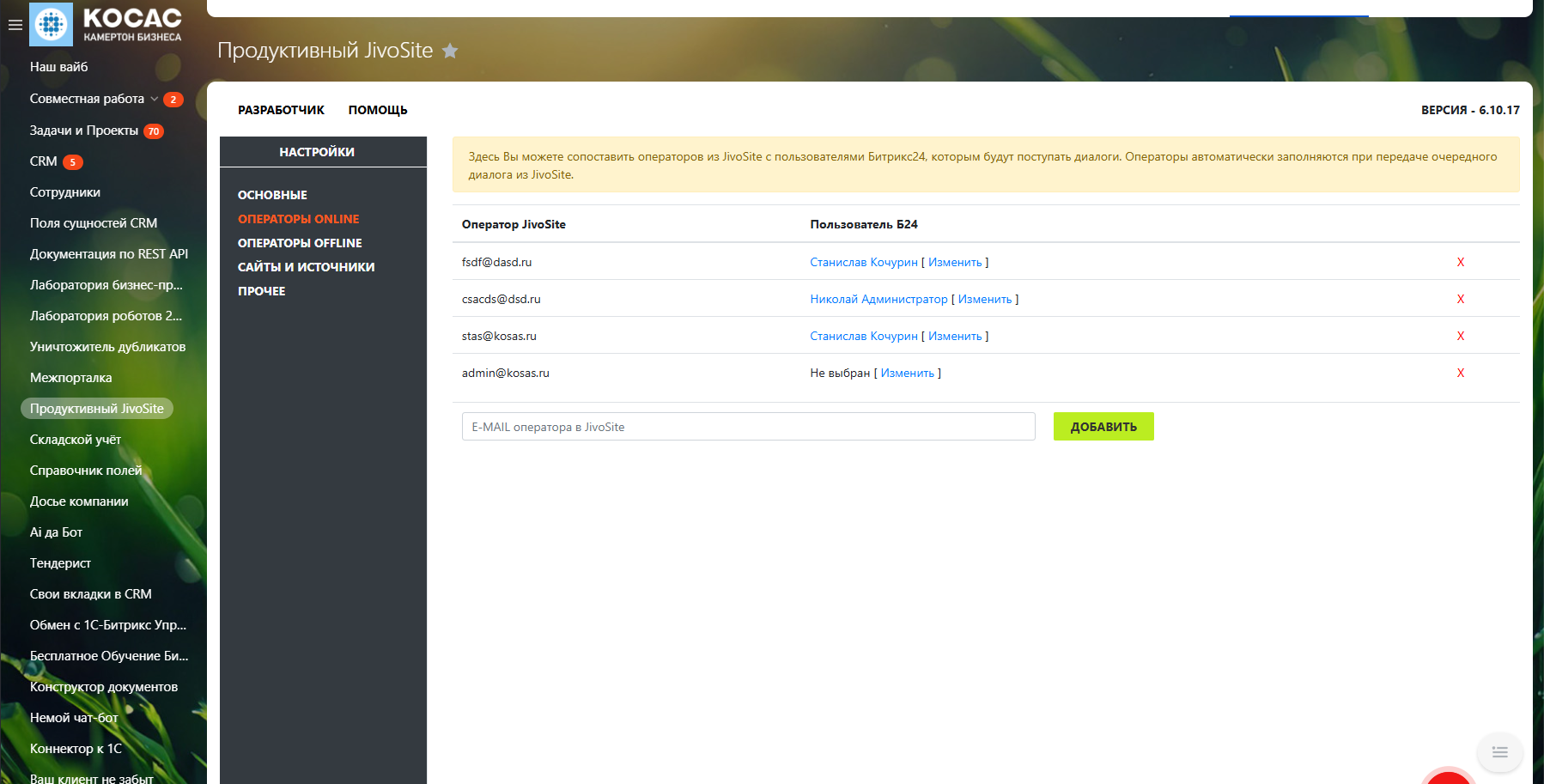Open Задачи и Проекты in sidebar
The width and height of the screenshot is (1544, 784).
click(84, 131)
